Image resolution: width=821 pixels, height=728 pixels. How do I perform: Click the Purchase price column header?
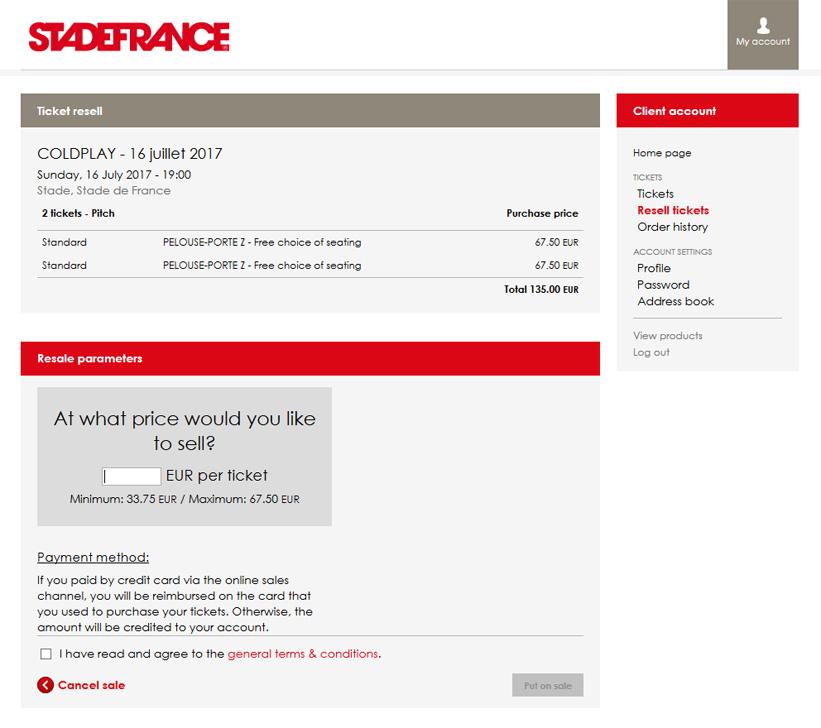(x=542, y=213)
